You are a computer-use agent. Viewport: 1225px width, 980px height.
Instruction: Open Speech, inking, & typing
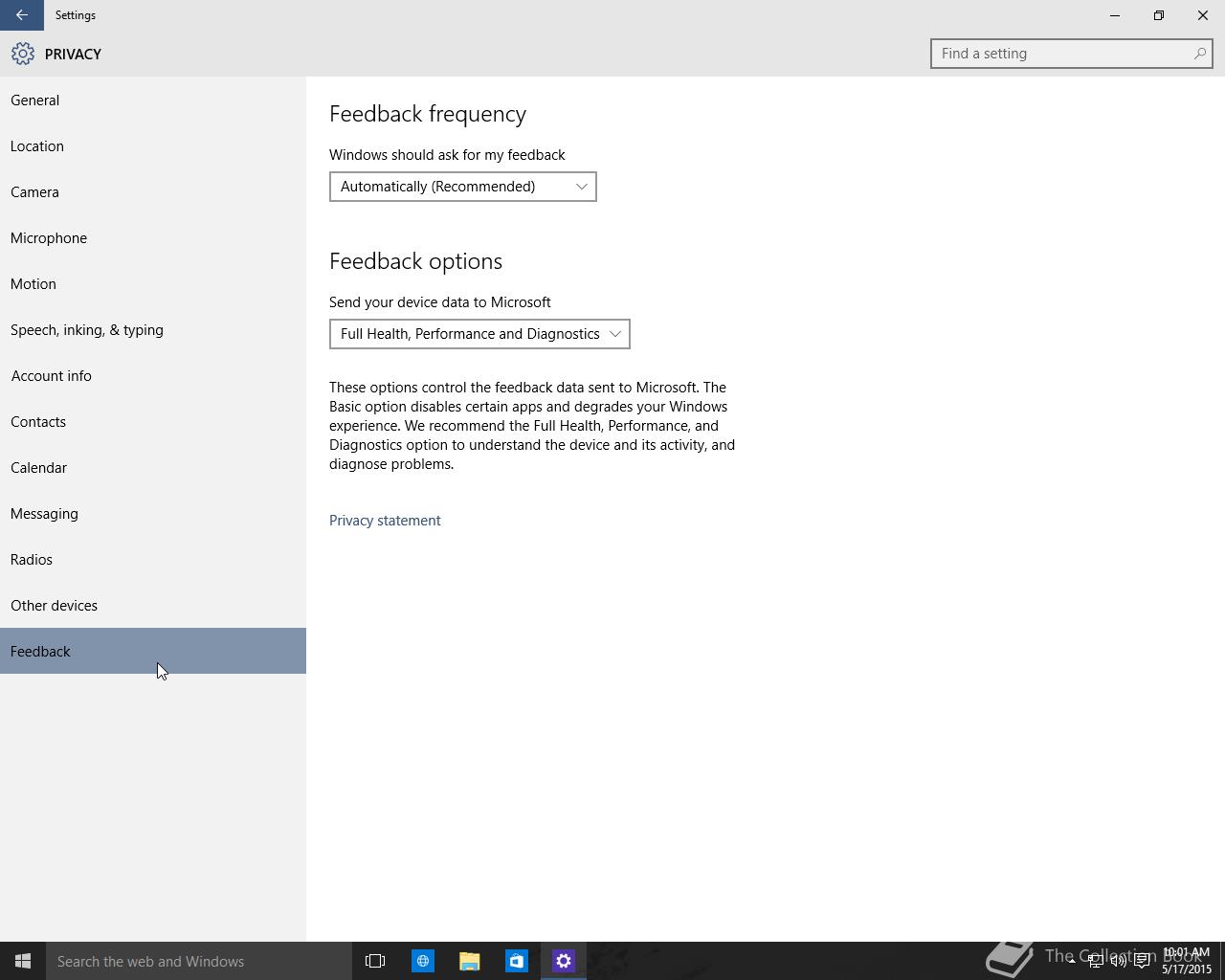click(153, 329)
